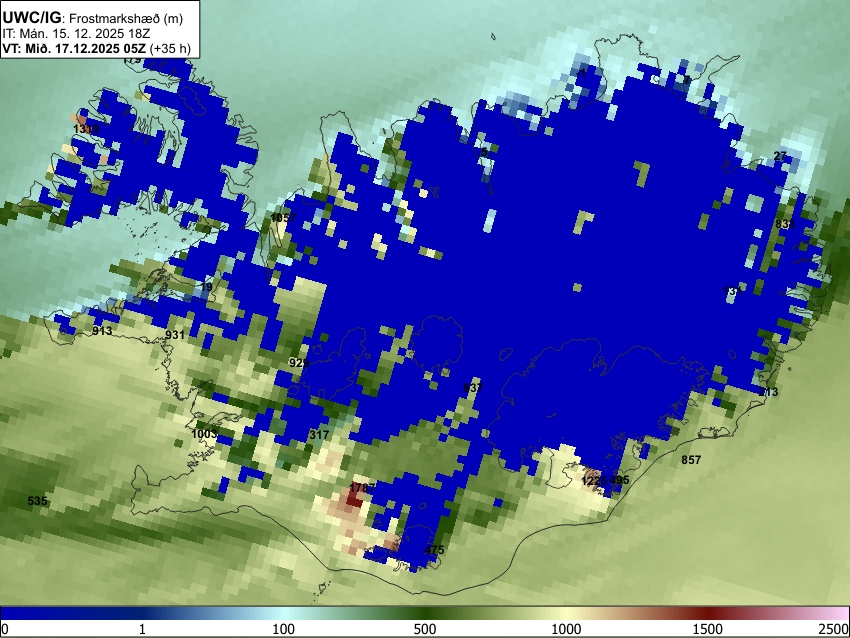Click the offshore map value 857
Screen dimensions: 850x638
pos(691,460)
